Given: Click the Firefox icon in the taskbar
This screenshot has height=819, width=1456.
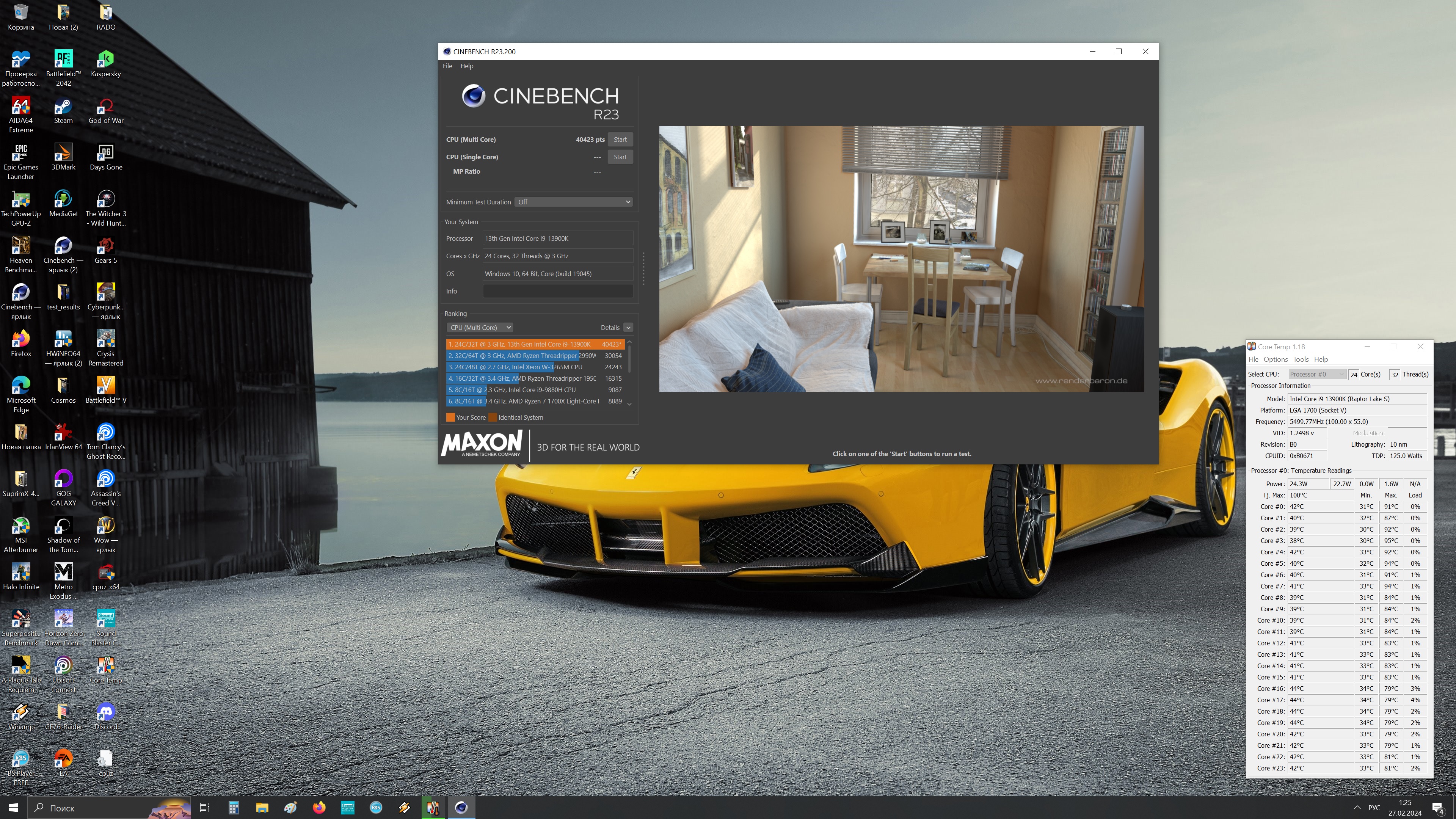Looking at the screenshot, I should (x=319, y=807).
